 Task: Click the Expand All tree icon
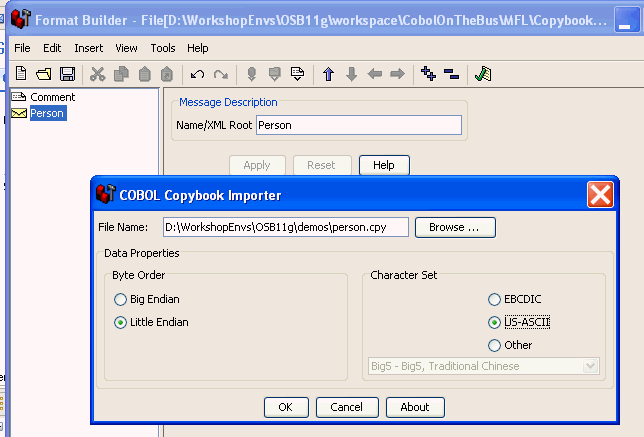[x=428, y=74]
